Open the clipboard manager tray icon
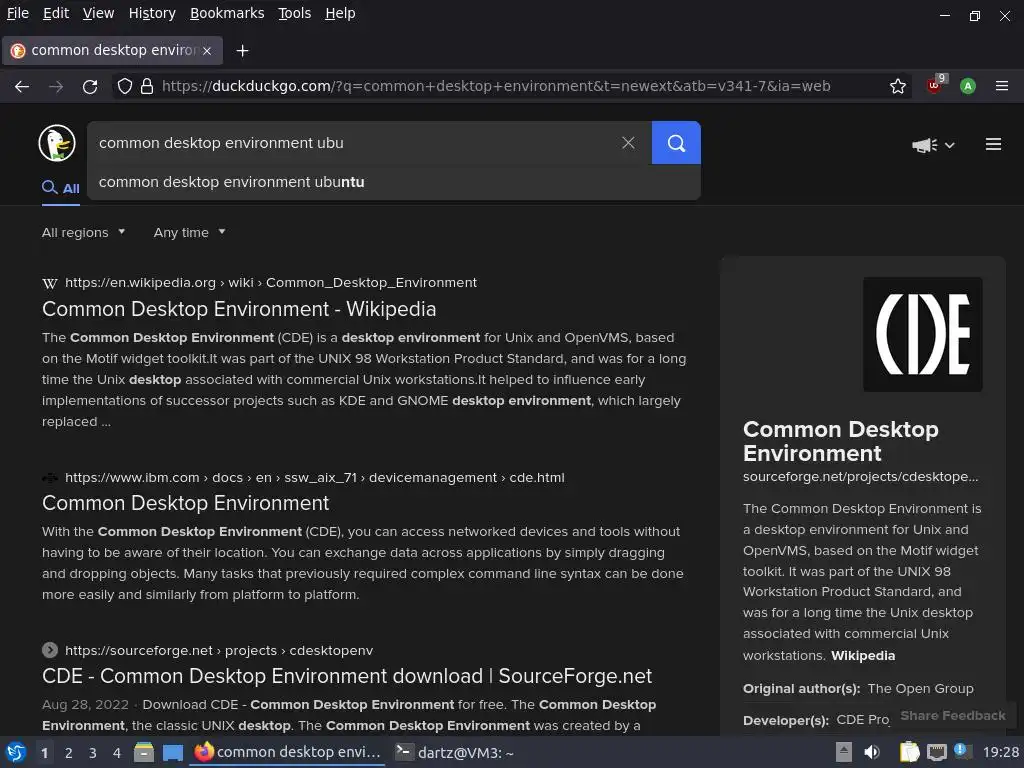 [x=909, y=752]
